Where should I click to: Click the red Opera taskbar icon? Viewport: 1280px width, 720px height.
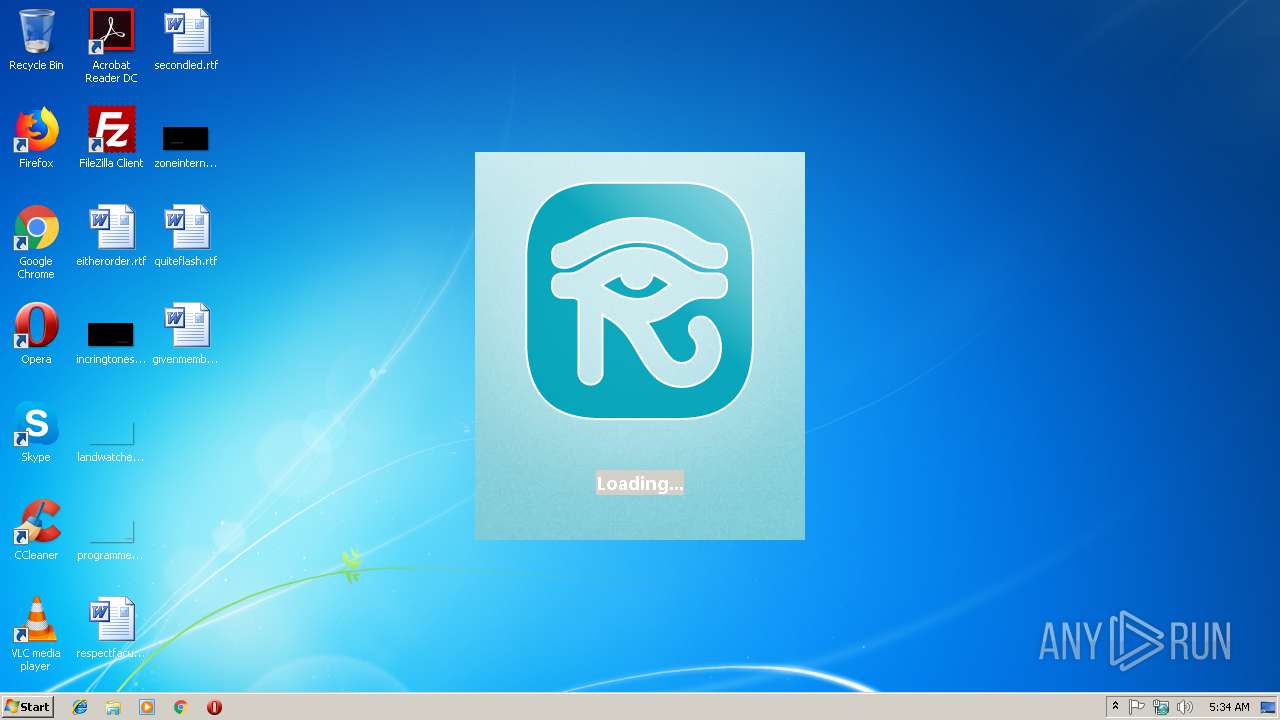pos(214,707)
